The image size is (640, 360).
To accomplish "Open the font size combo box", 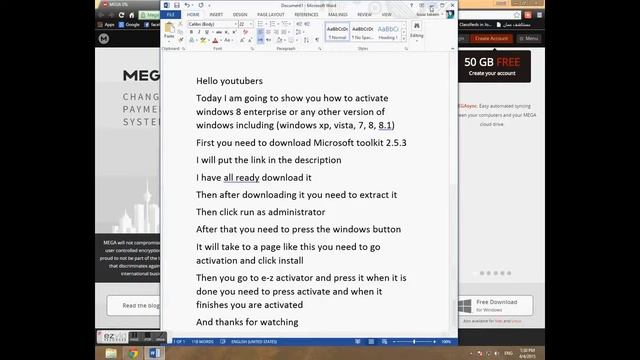I will tap(246, 24).
